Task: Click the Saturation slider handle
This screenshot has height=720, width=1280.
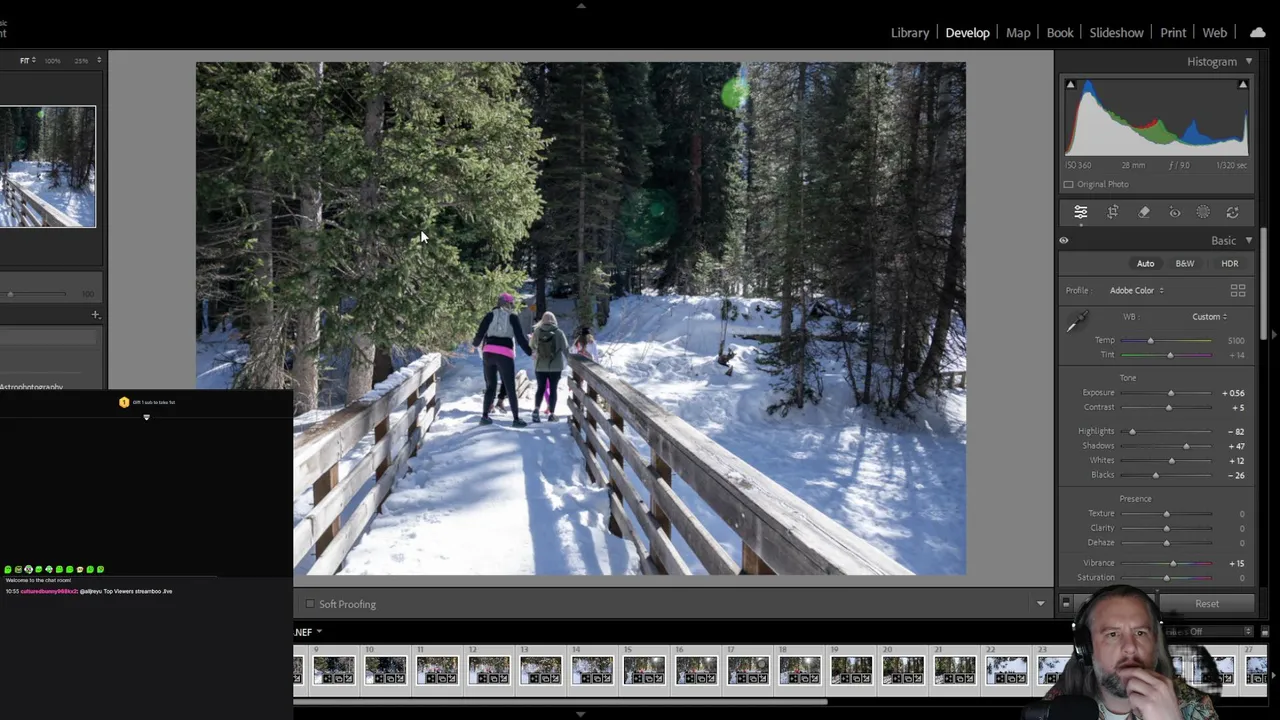Action: click(1166, 578)
